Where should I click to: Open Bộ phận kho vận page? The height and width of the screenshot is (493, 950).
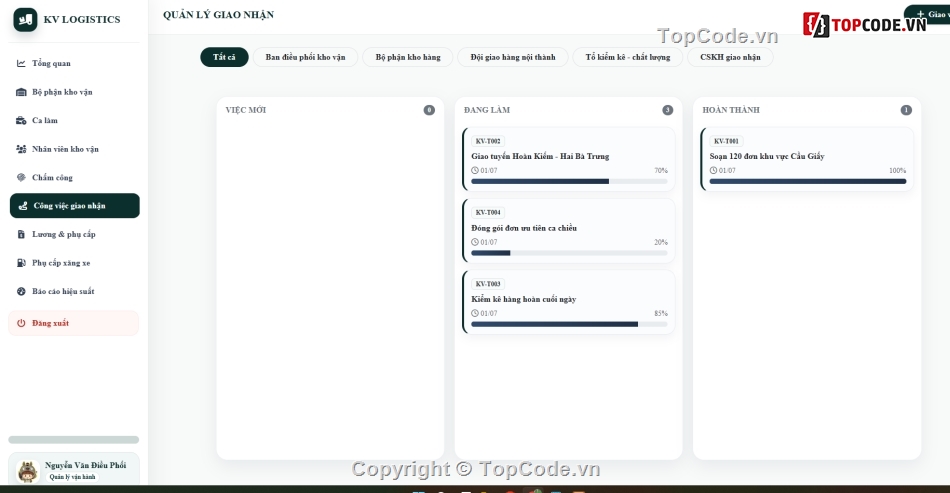click(x=74, y=92)
